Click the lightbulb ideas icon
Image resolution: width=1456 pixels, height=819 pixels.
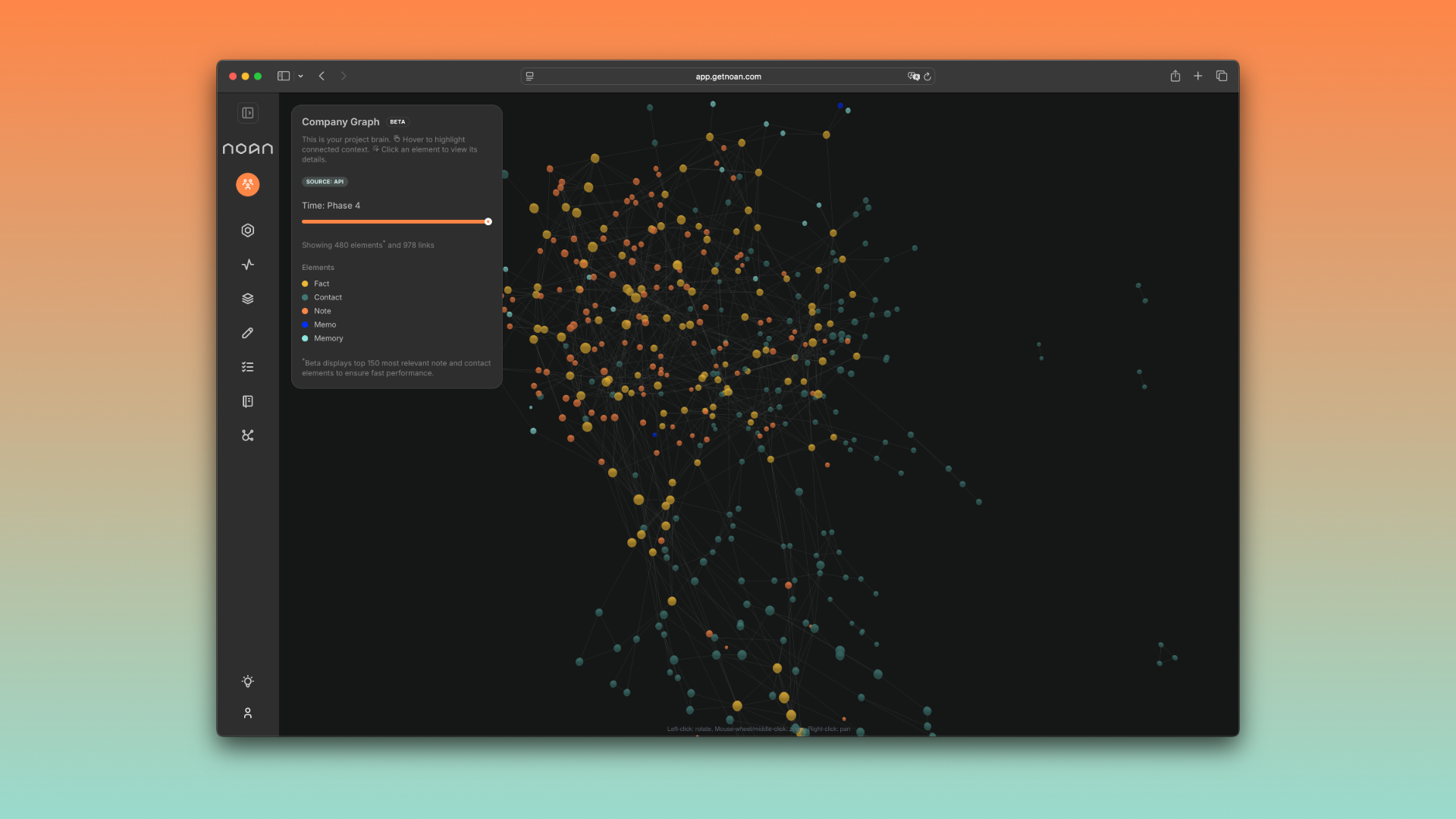[x=248, y=681]
